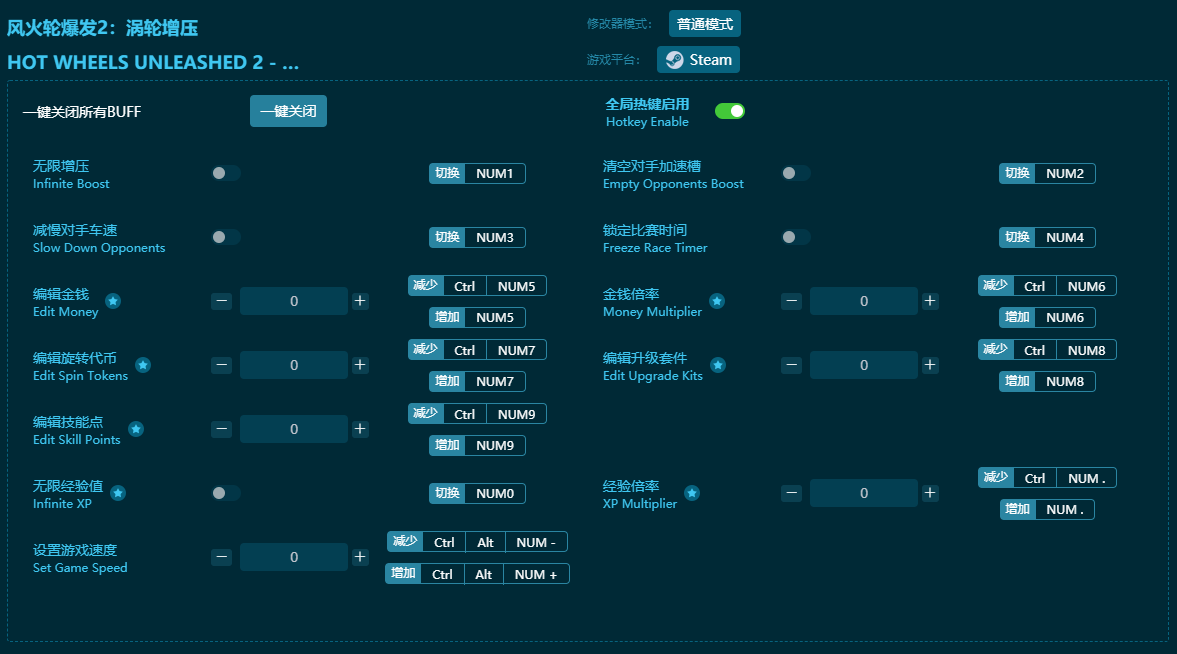Click the 普通模式 trainer mode button

pyautogui.click(x=704, y=24)
